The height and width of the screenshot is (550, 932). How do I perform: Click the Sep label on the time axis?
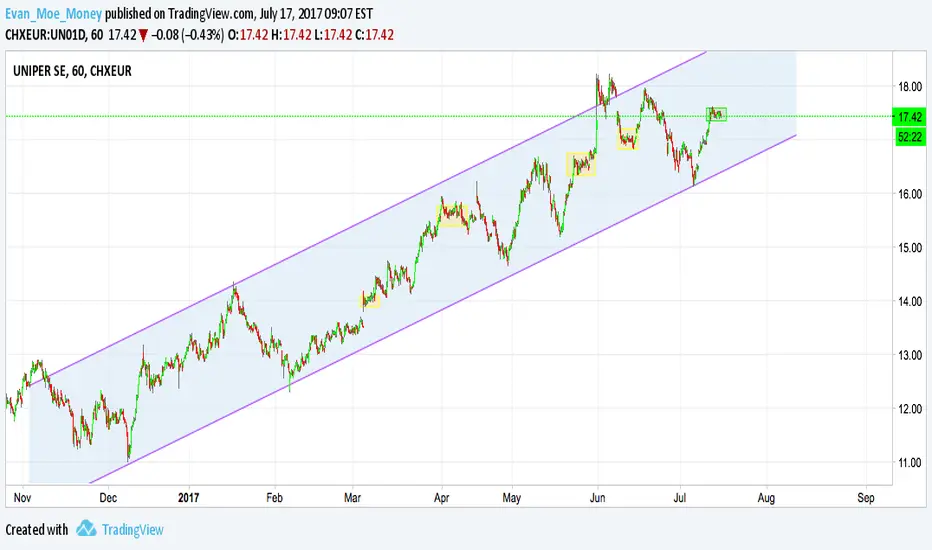click(866, 498)
